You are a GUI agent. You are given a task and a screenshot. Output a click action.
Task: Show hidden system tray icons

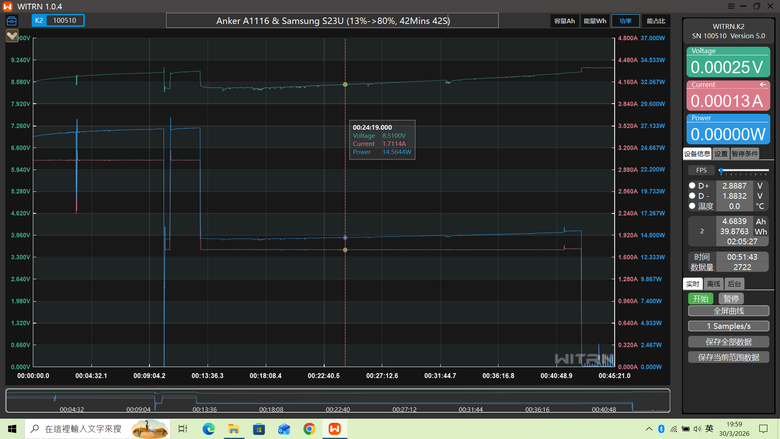pos(649,429)
